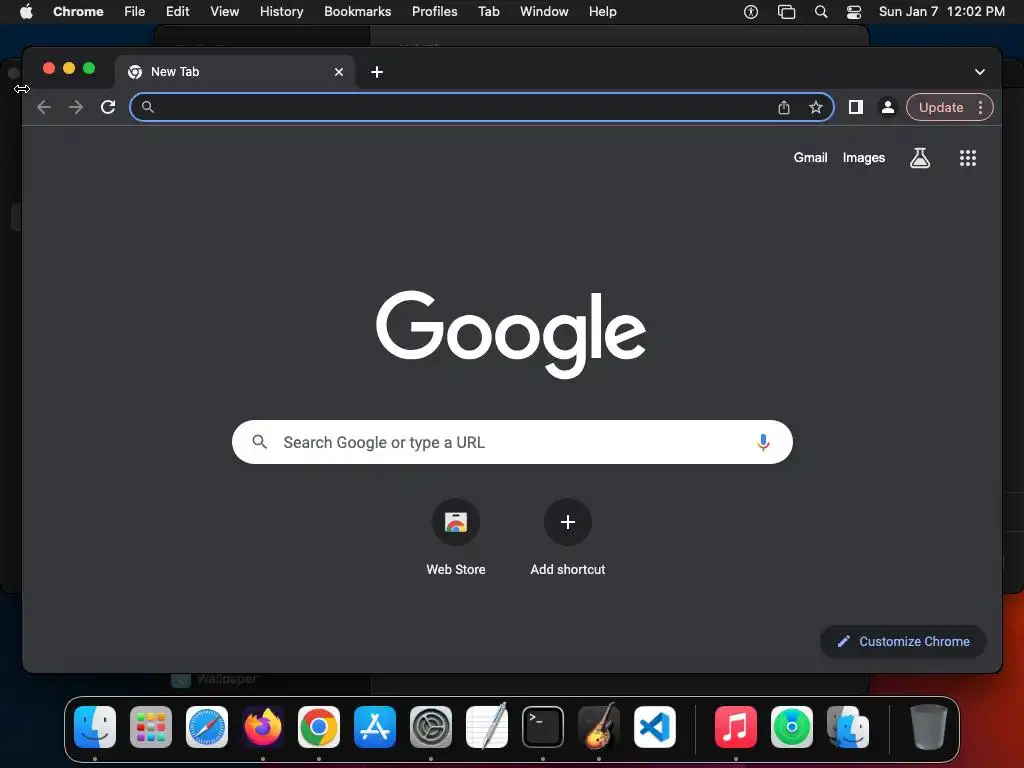Open Finder from the dock
1024x768 pixels.
pos(95,727)
